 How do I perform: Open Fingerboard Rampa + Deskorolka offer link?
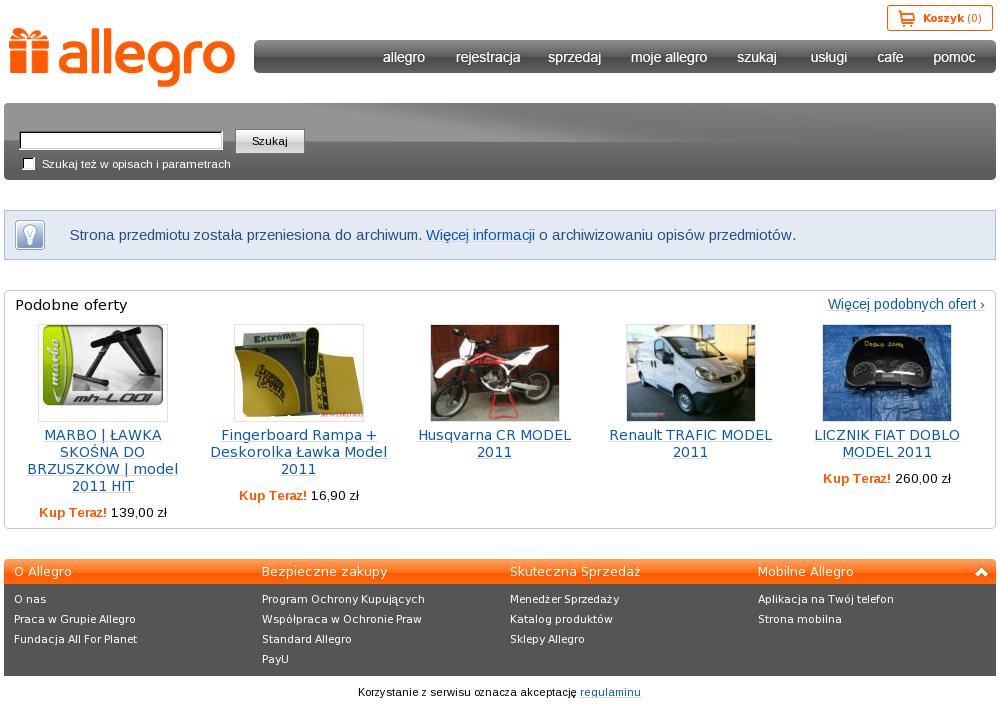tap(298, 452)
